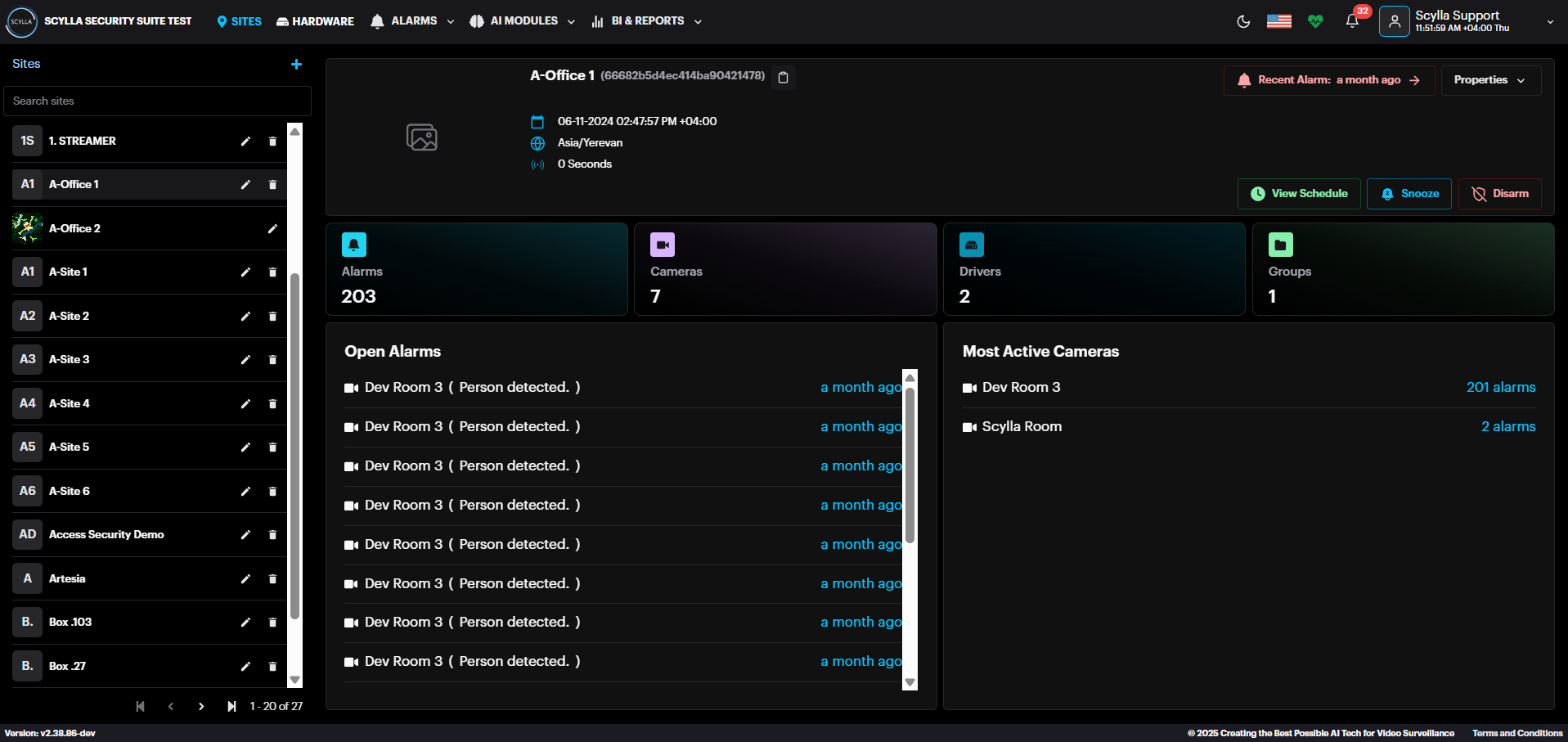Click the A-Office 1 image placeholder

(422, 137)
